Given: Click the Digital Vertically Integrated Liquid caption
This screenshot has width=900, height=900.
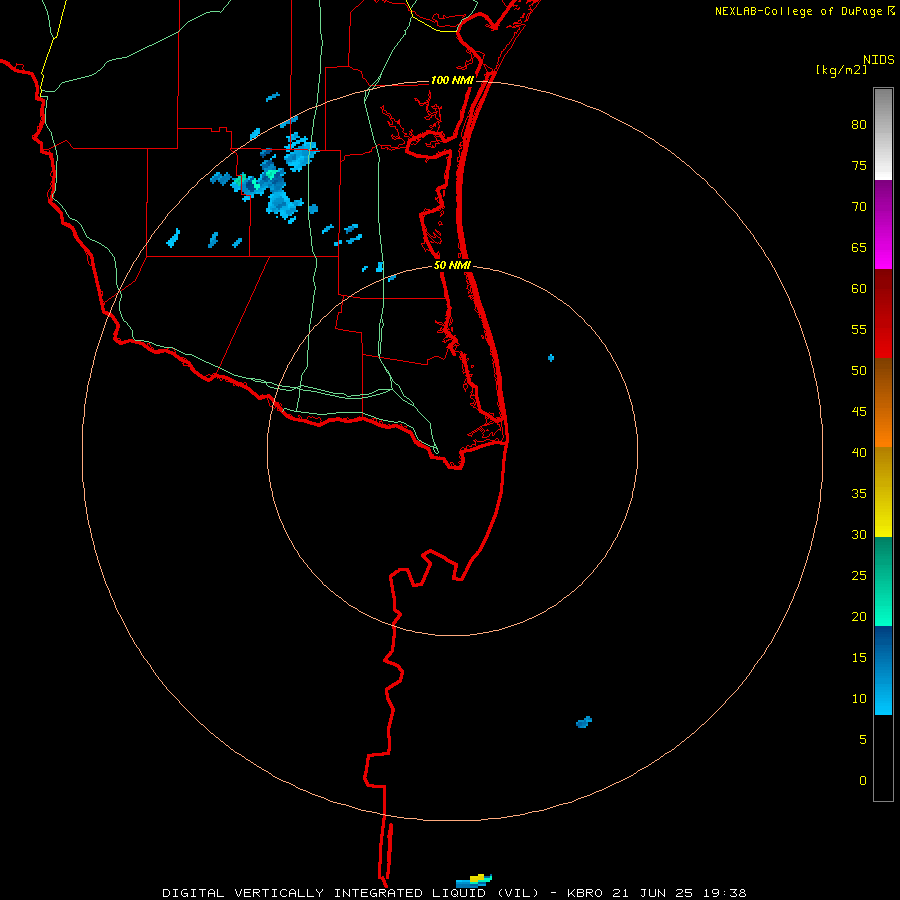Looking at the screenshot, I should (454, 893).
